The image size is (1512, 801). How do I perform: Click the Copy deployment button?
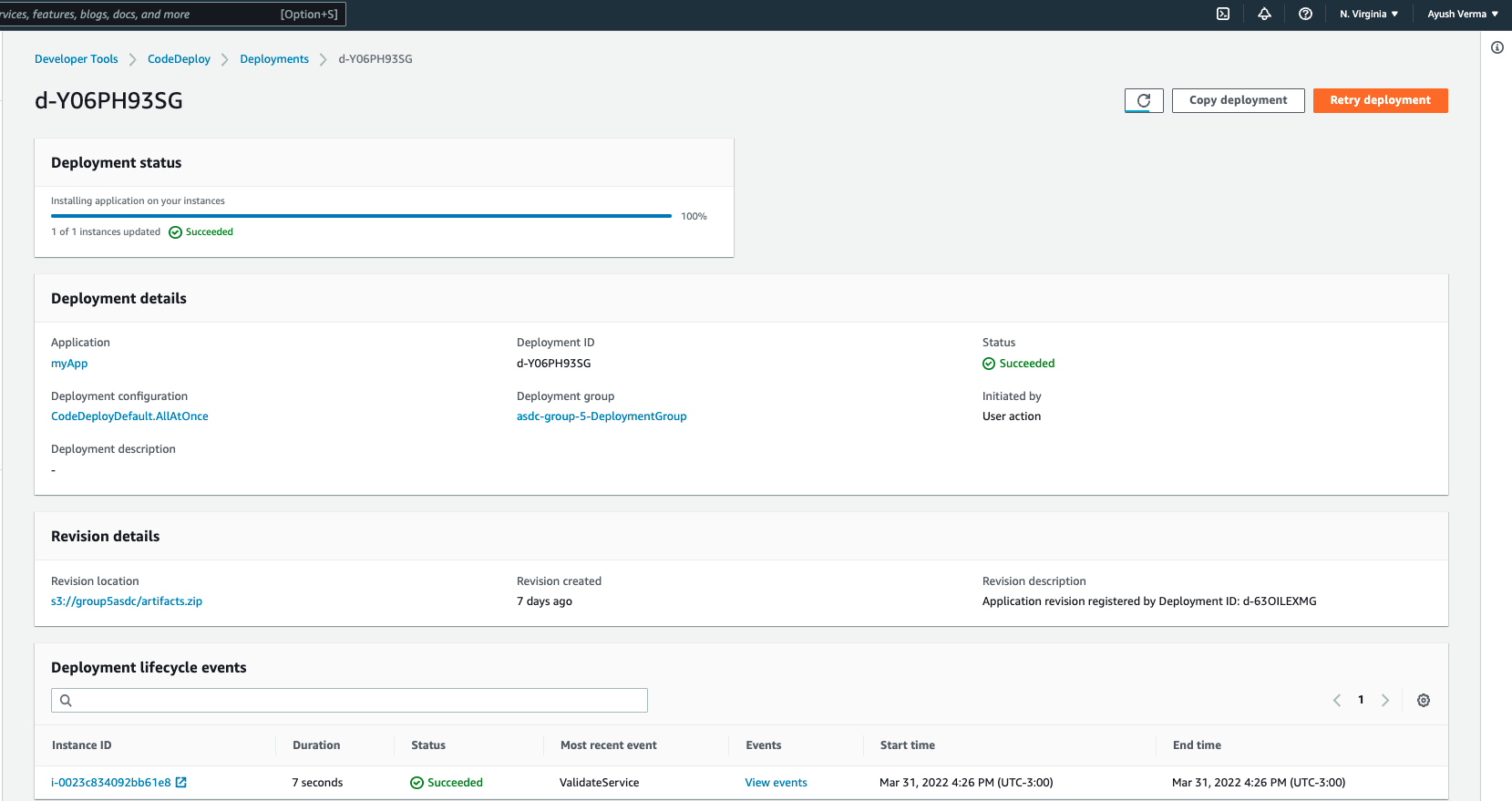pos(1238,100)
